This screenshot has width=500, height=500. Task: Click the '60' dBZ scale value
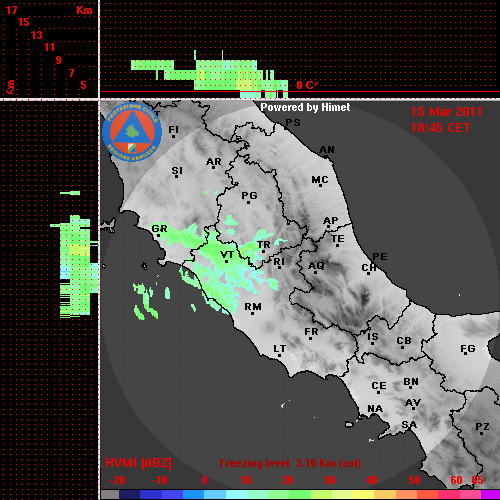tap(456, 480)
